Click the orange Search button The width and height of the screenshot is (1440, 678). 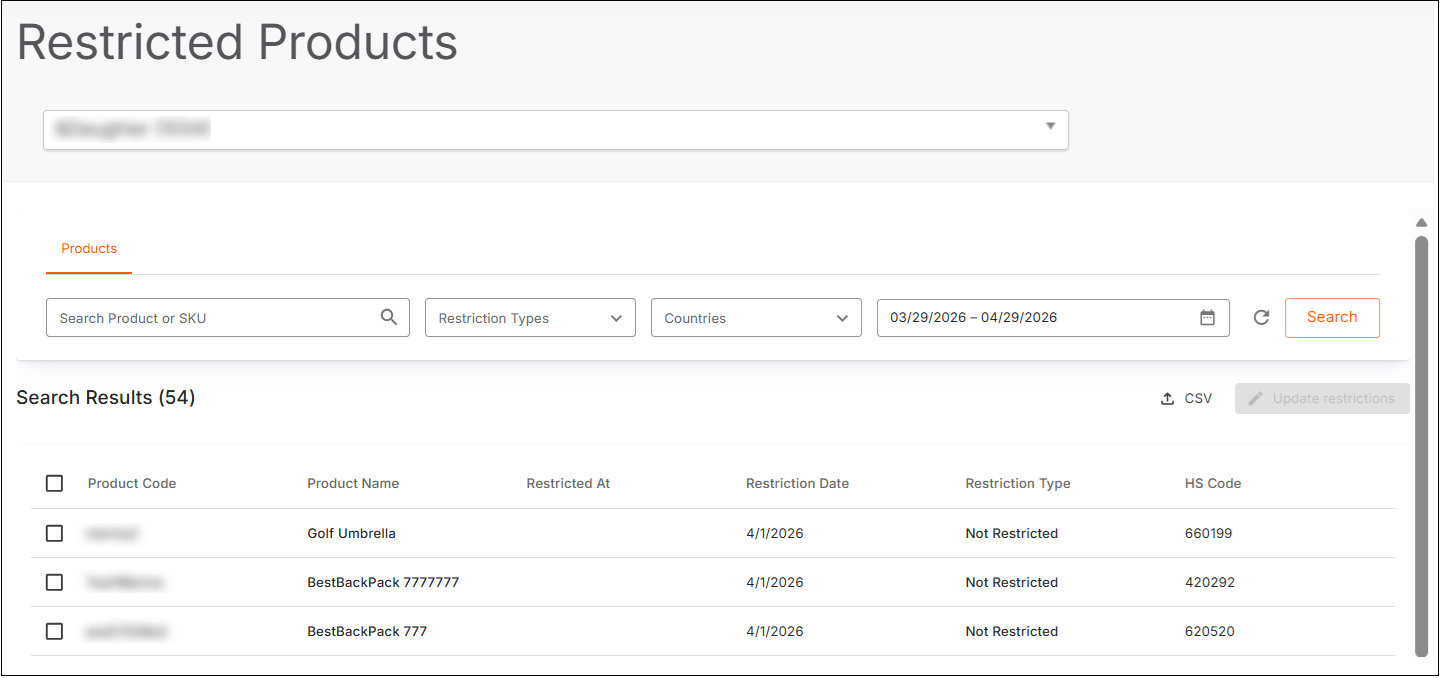pos(1332,317)
